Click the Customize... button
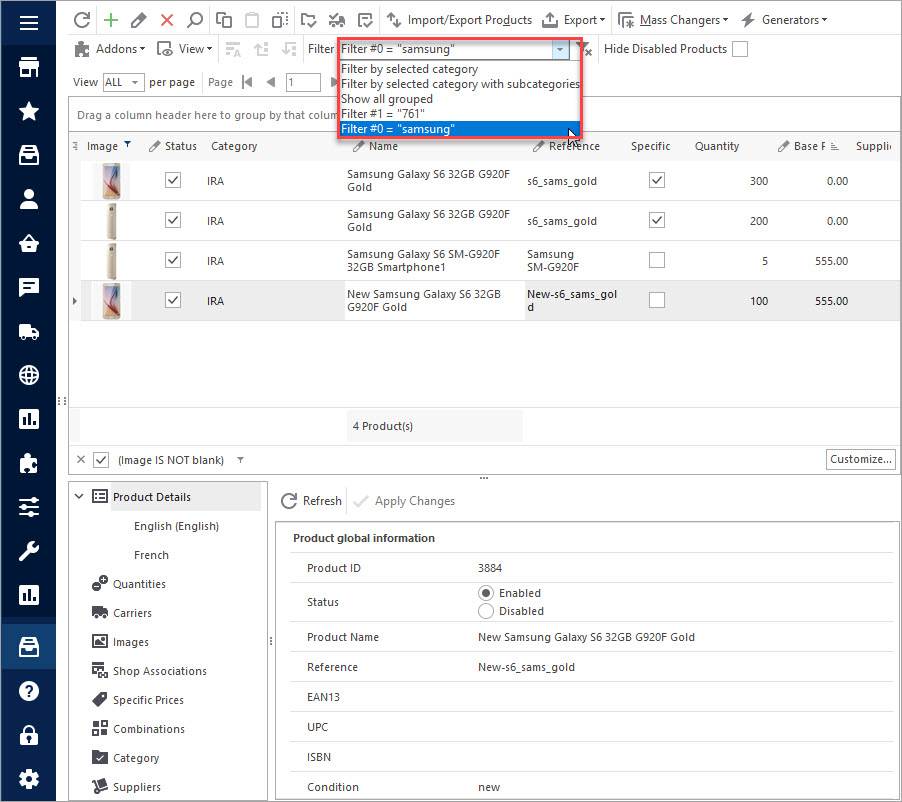902x802 pixels. [861, 459]
